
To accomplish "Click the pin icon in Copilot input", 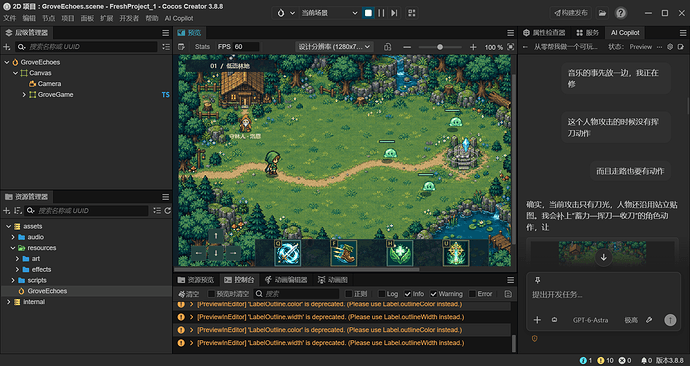I will 537,280.
